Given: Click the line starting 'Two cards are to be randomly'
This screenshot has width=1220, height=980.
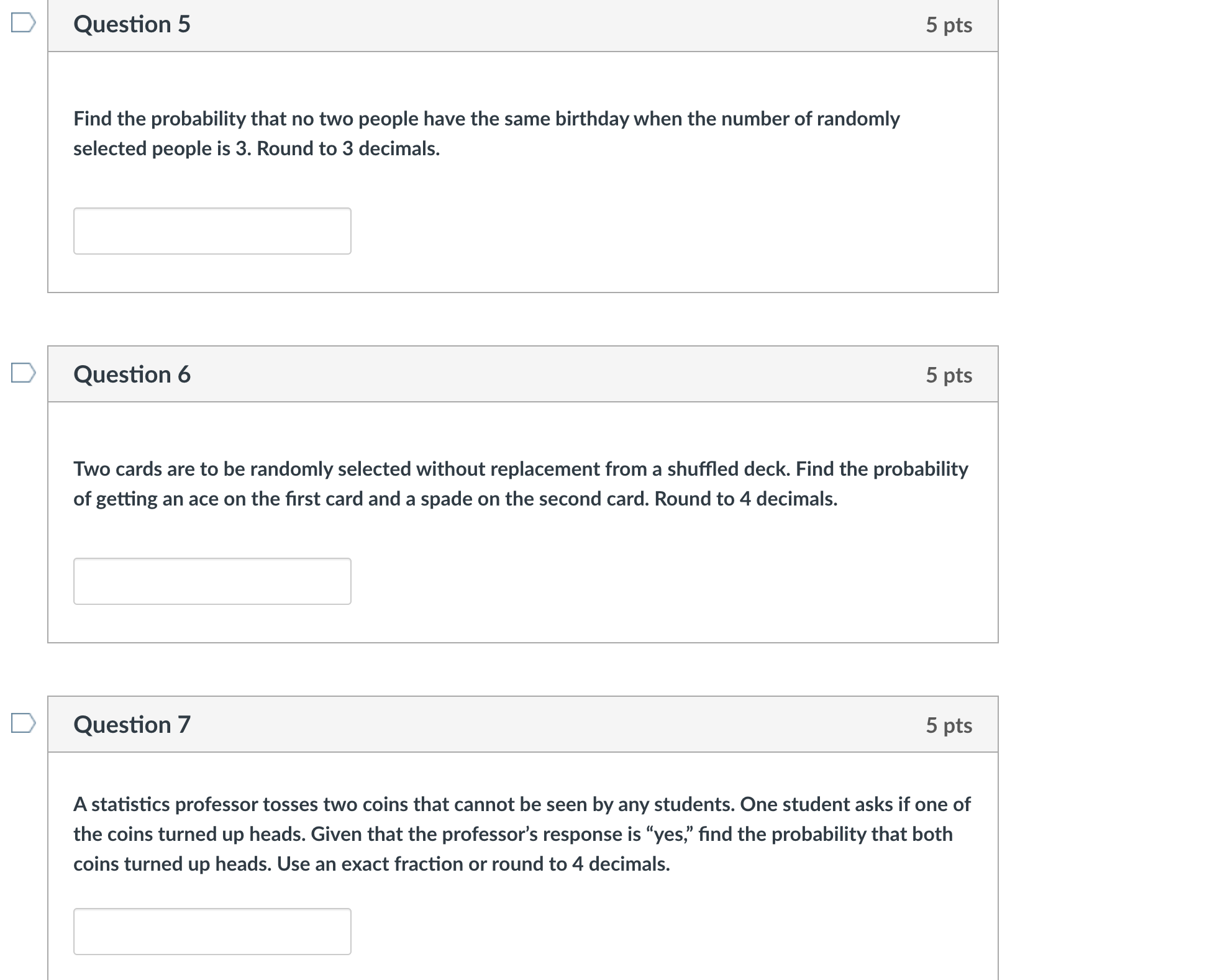Looking at the screenshot, I should [520, 469].
